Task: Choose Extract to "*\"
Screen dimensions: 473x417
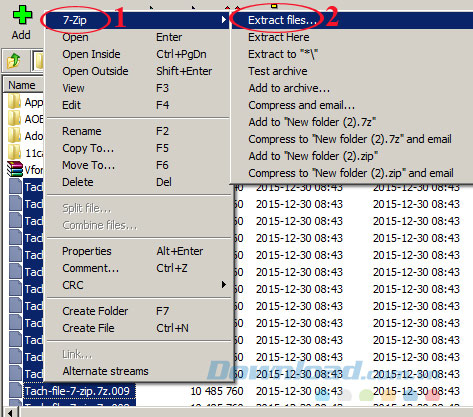Action: pyautogui.click(x=352, y=54)
